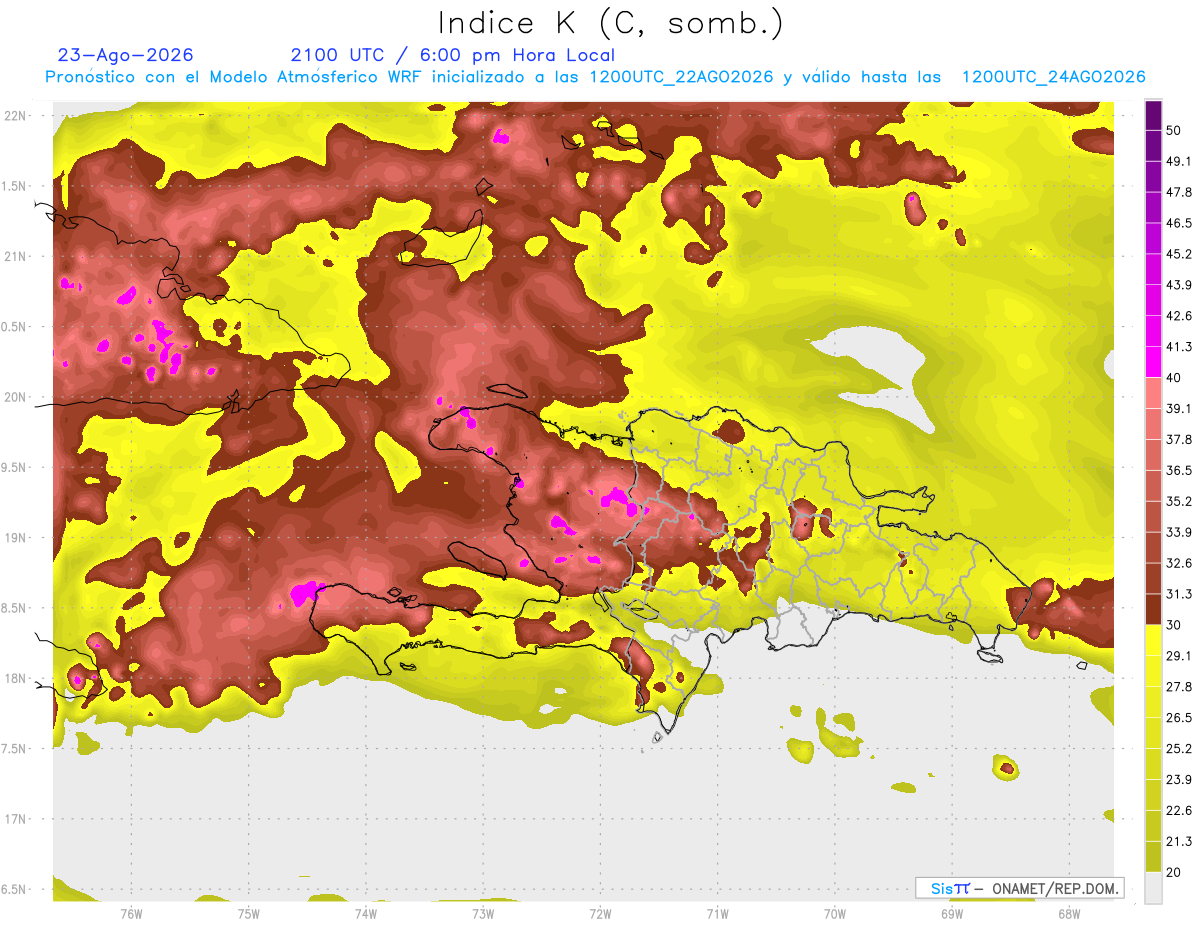The image size is (1200, 927).
Task: Click the colorbar label "40"
Action: 1174,378
